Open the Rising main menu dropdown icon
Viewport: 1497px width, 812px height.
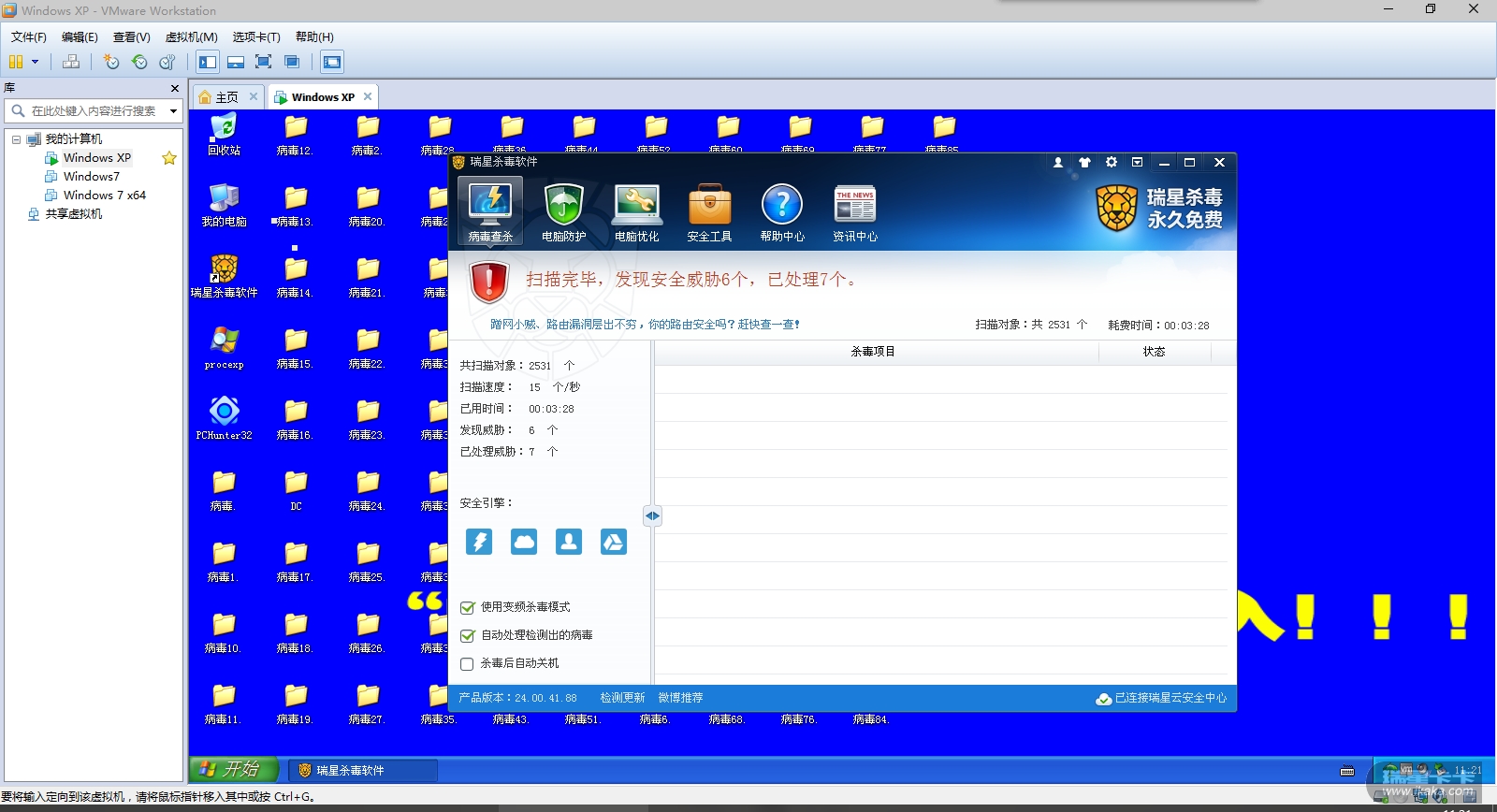pos(1137,162)
